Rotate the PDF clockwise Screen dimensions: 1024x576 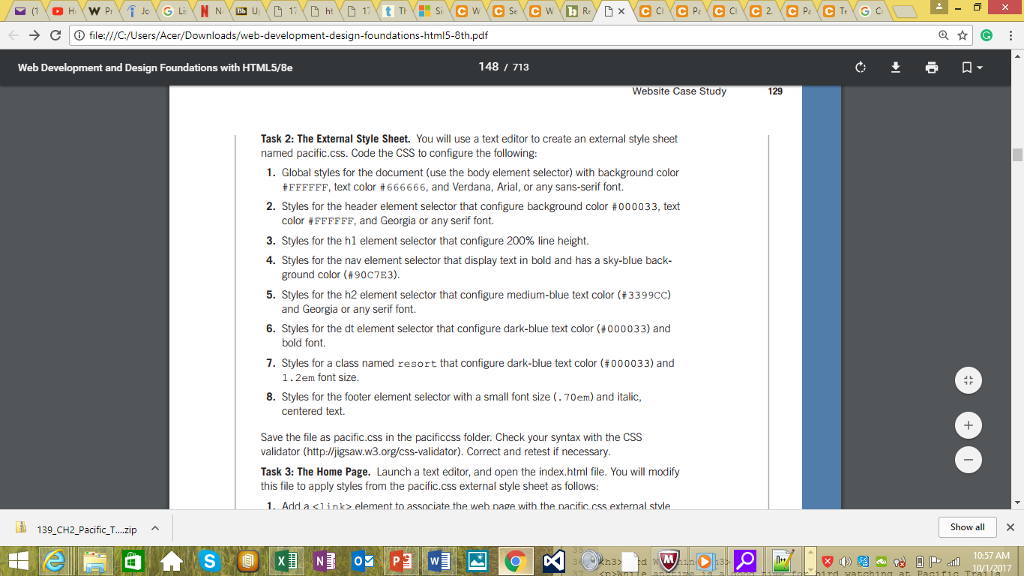860,67
